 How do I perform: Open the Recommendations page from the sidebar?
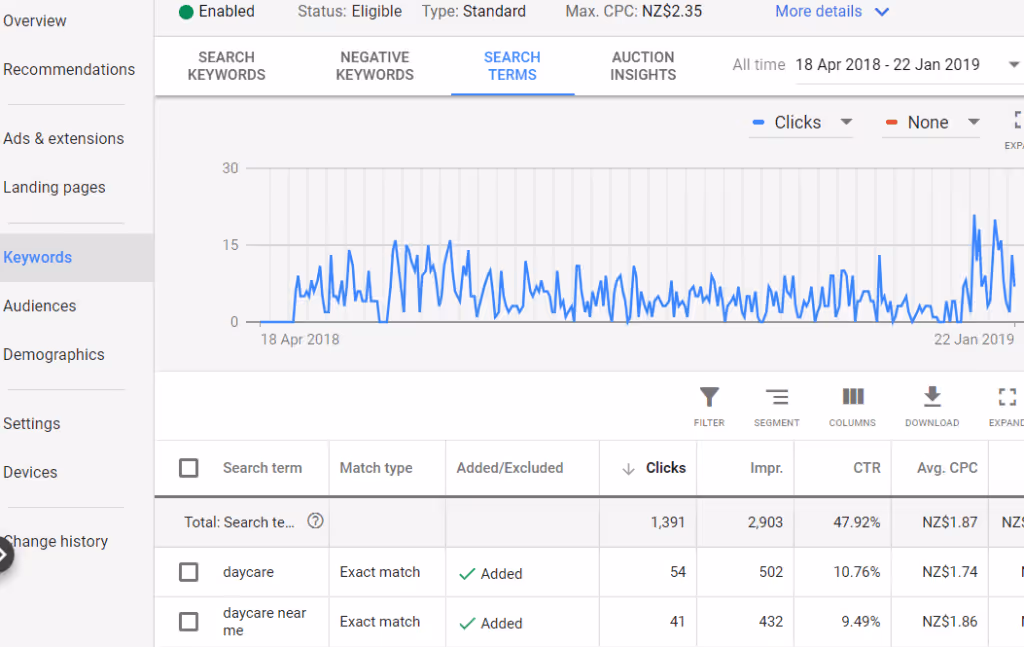pos(69,69)
